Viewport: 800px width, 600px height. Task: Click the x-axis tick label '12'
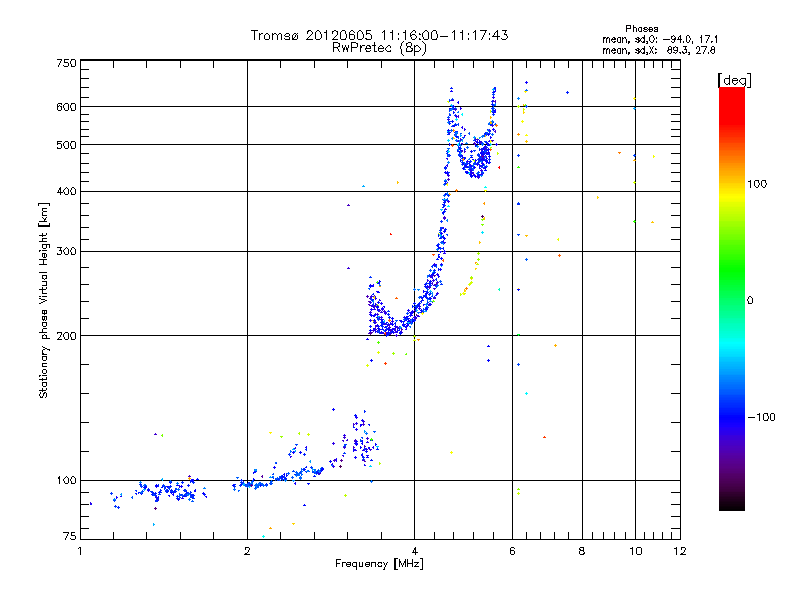pyautogui.click(x=680, y=551)
